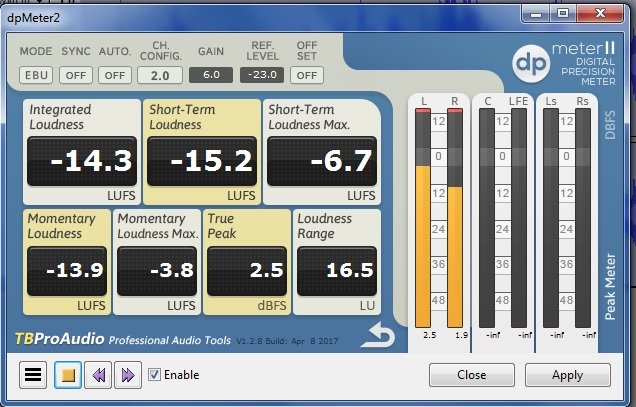Click the 6.0 gain value field
Viewport: 636px width, 407px height.
pos(211,75)
